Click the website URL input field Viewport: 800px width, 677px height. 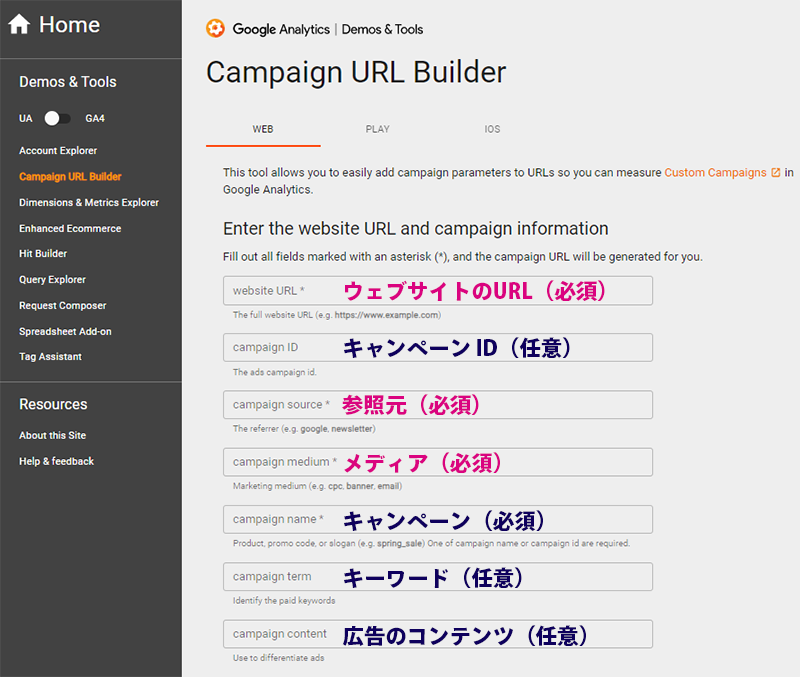point(438,291)
